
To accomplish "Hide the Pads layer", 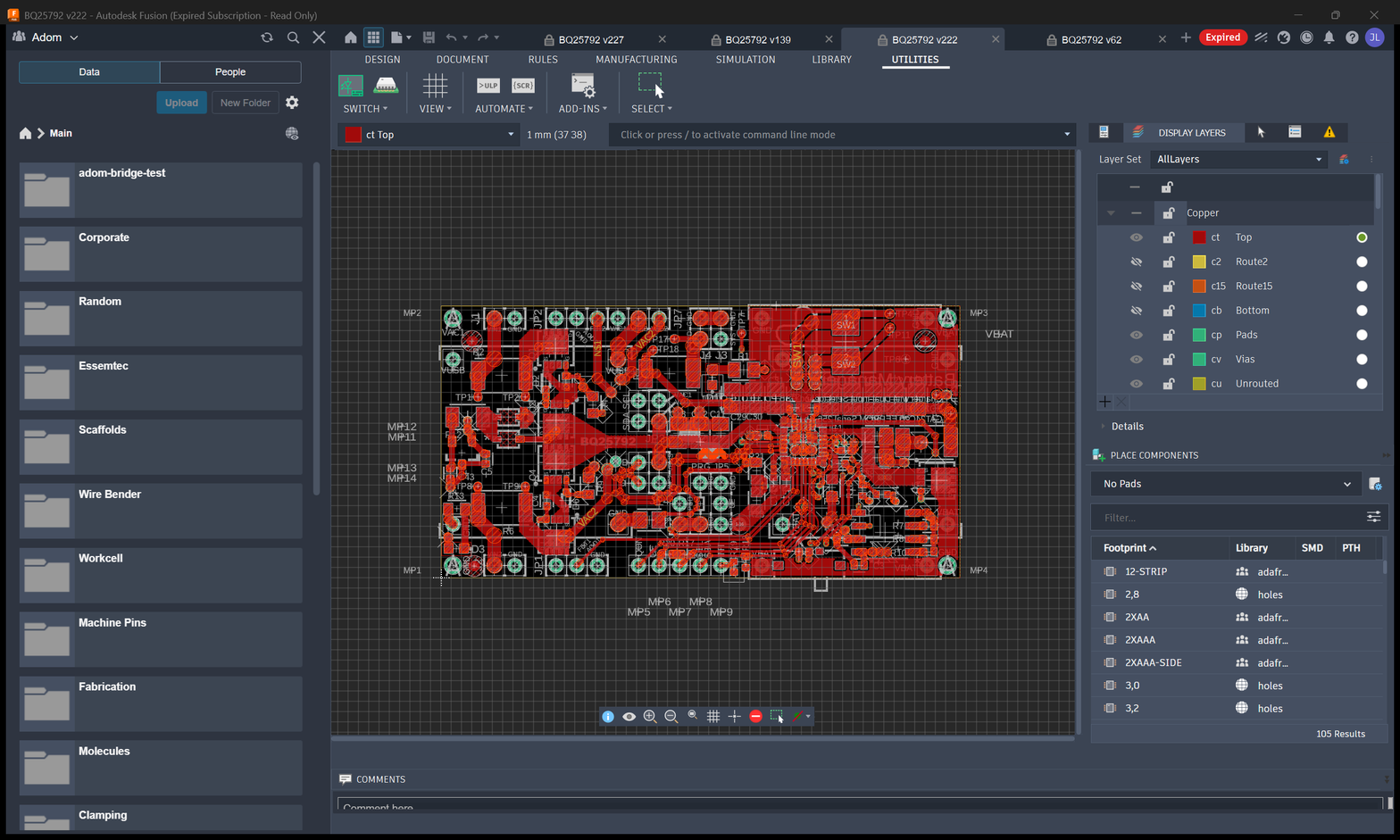I will tap(1137, 335).
